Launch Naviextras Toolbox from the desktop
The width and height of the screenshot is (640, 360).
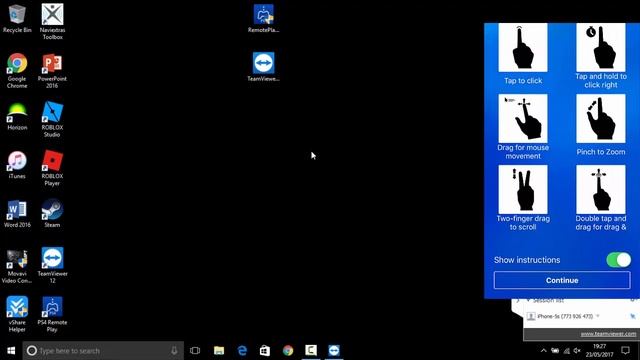pyautogui.click(x=52, y=21)
